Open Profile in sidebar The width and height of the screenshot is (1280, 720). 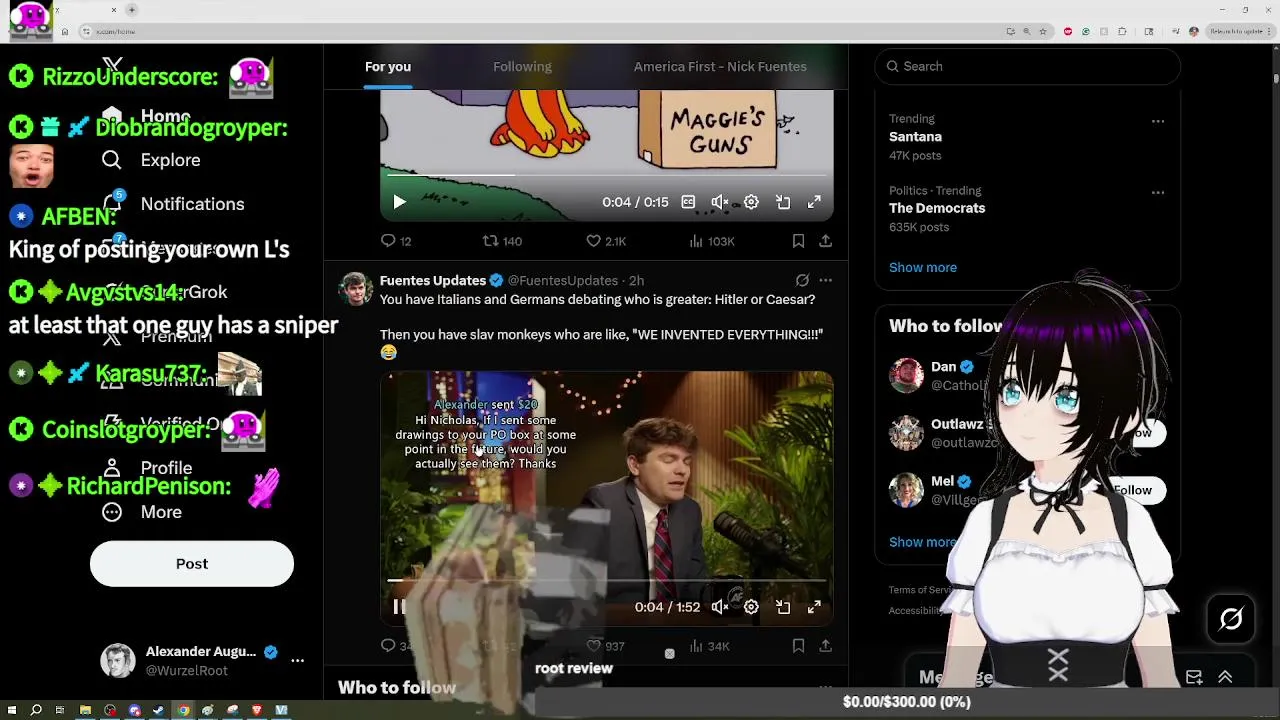(148, 468)
